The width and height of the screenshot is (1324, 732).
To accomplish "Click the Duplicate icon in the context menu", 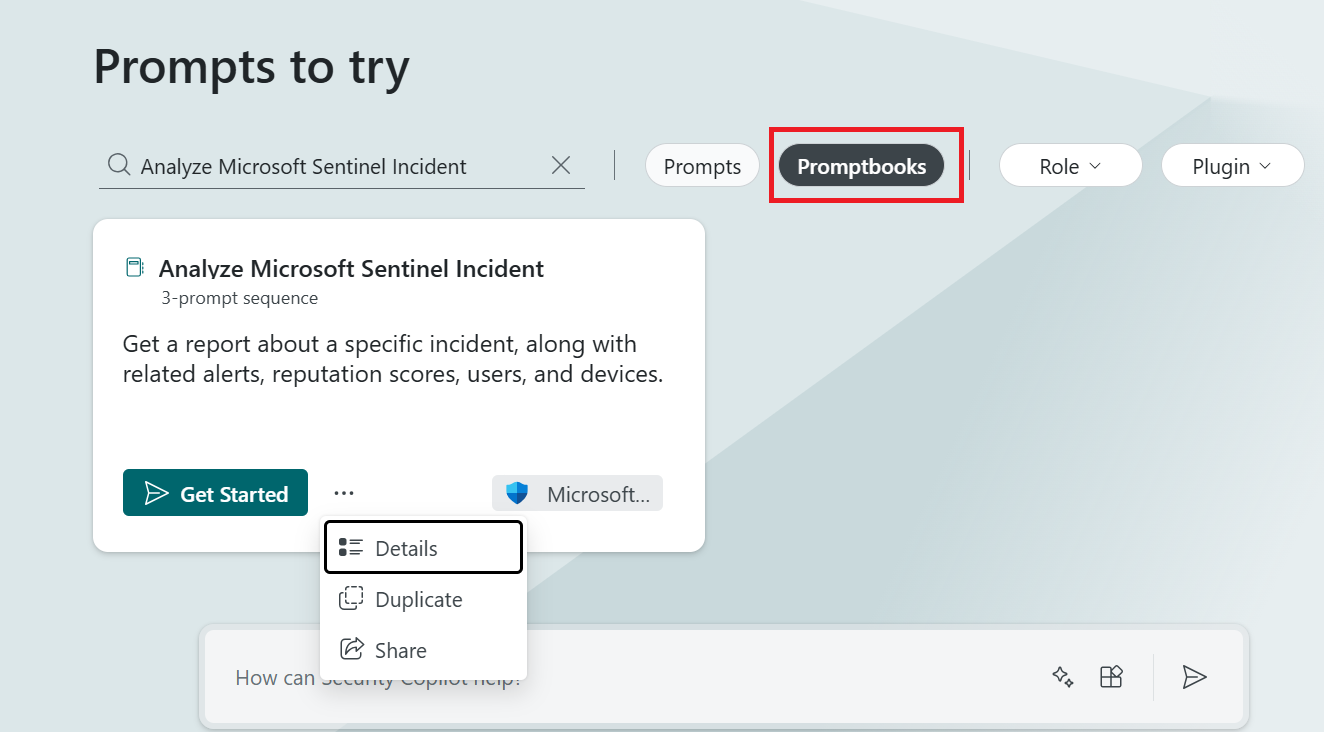I will pyautogui.click(x=351, y=598).
